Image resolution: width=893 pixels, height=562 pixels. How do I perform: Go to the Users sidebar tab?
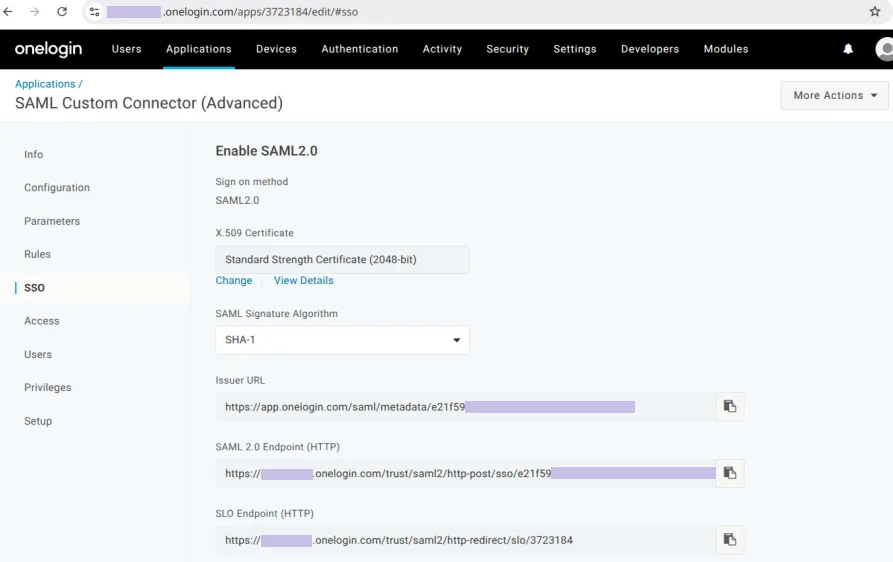(x=38, y=354)
